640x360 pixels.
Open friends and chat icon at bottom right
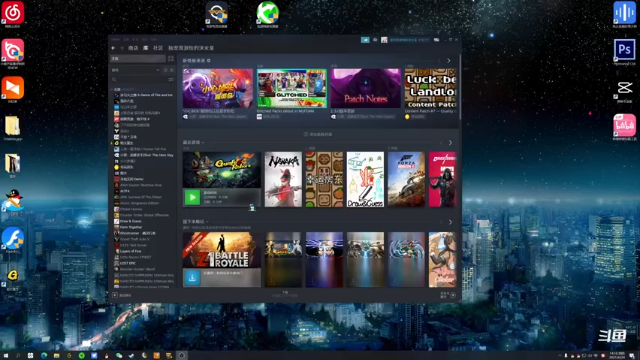click(x=453, y=295)
